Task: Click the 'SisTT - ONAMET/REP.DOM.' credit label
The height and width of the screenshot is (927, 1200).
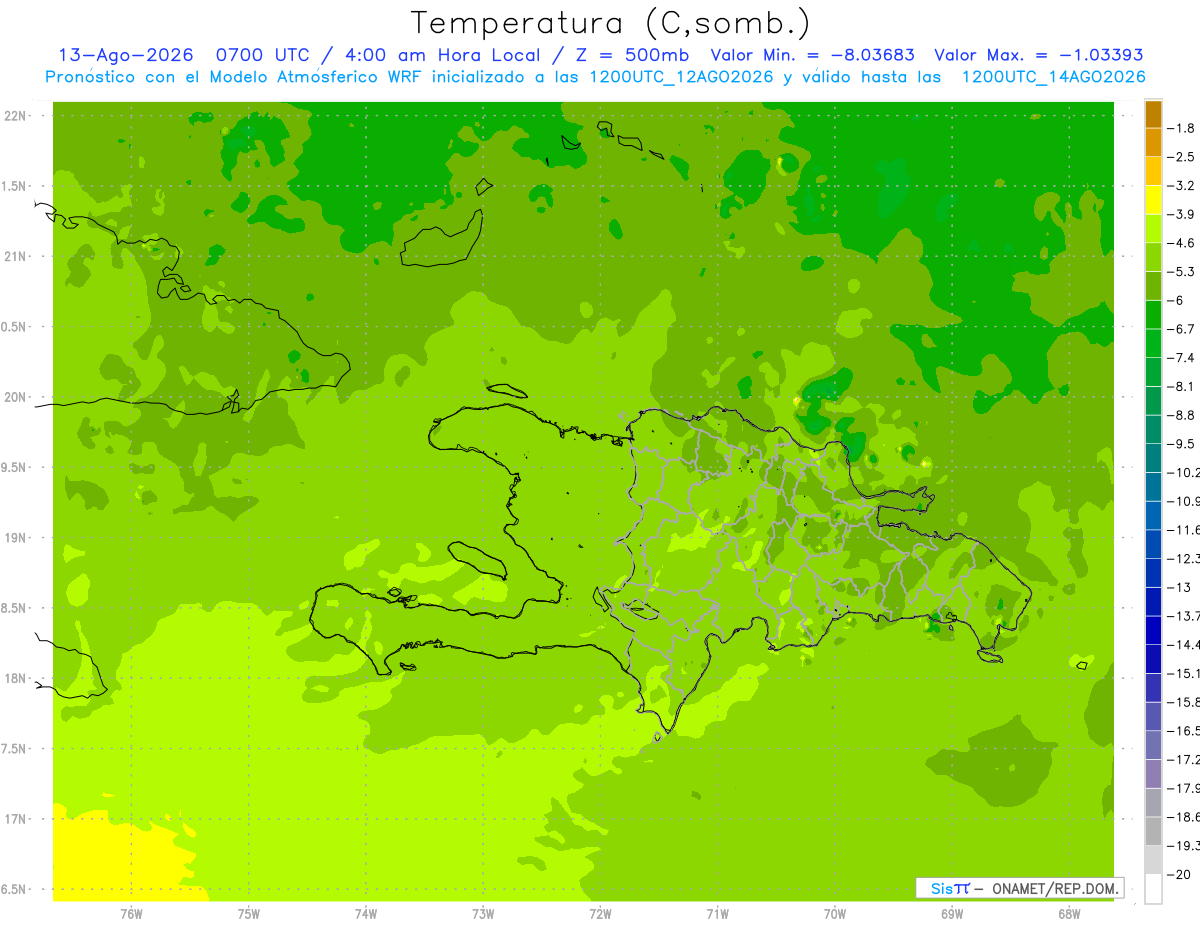Action: [1019, 888]
